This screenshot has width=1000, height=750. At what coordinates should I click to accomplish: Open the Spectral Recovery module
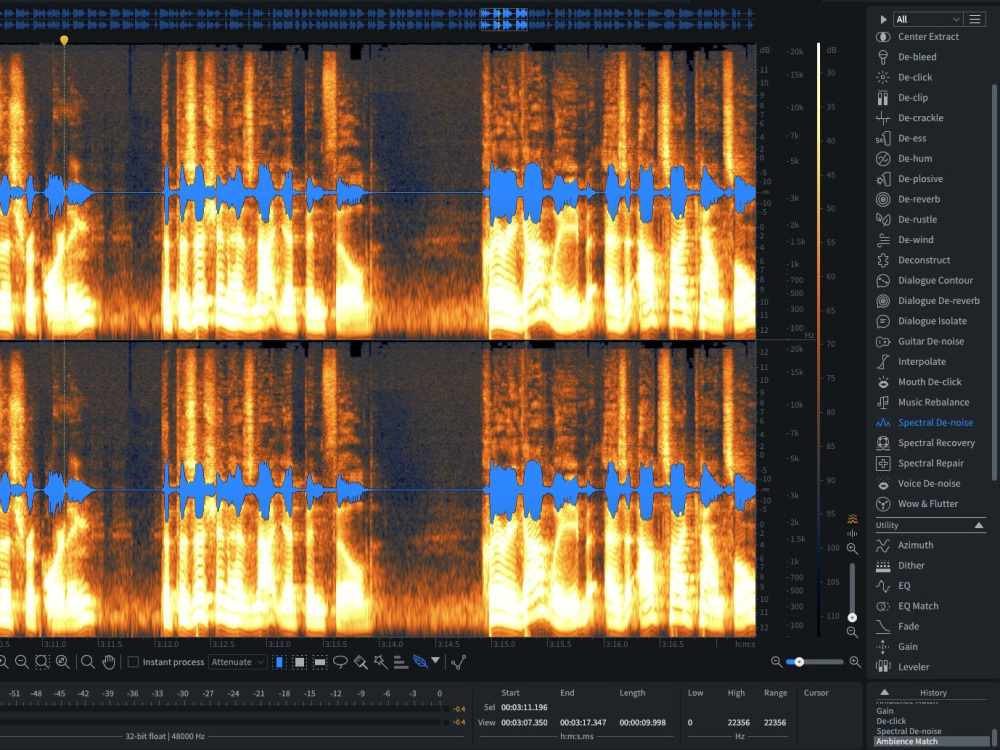pos(927,443)
